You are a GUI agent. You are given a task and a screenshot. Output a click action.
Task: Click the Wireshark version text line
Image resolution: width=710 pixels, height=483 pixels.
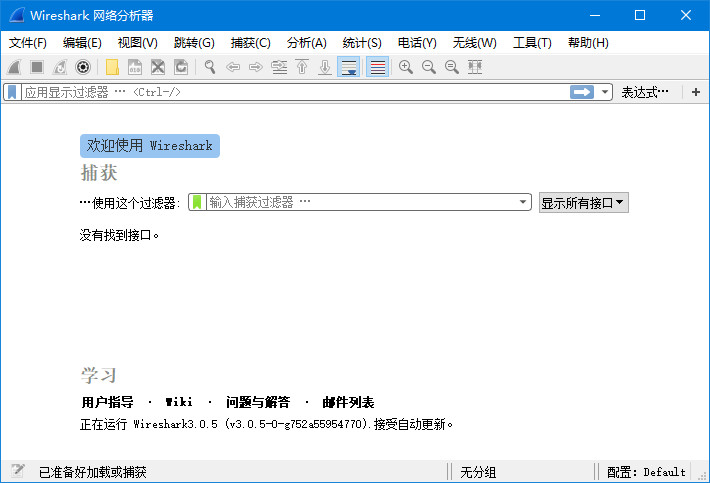tap(266, 424)
